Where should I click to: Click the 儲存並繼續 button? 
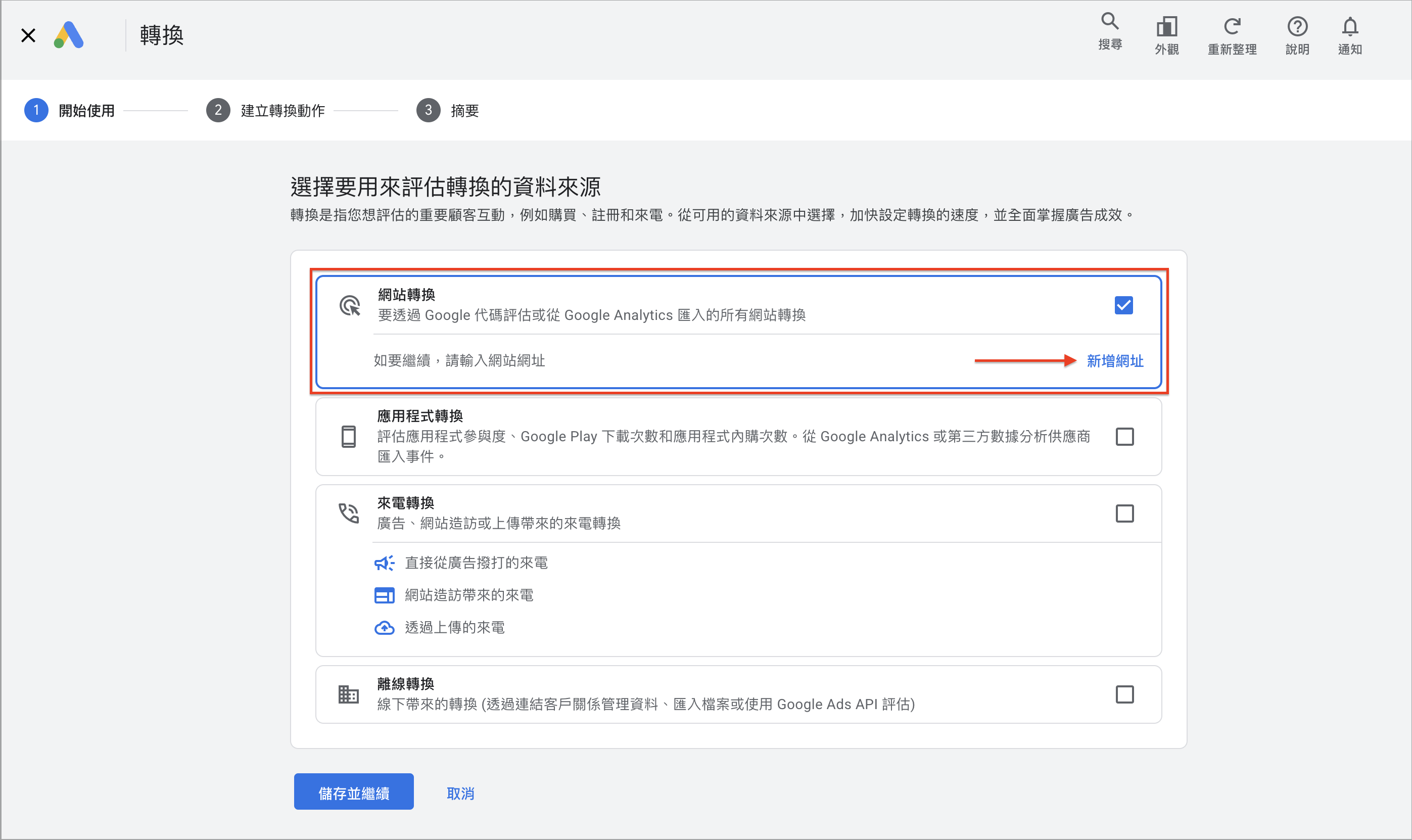tap(354, 791)
